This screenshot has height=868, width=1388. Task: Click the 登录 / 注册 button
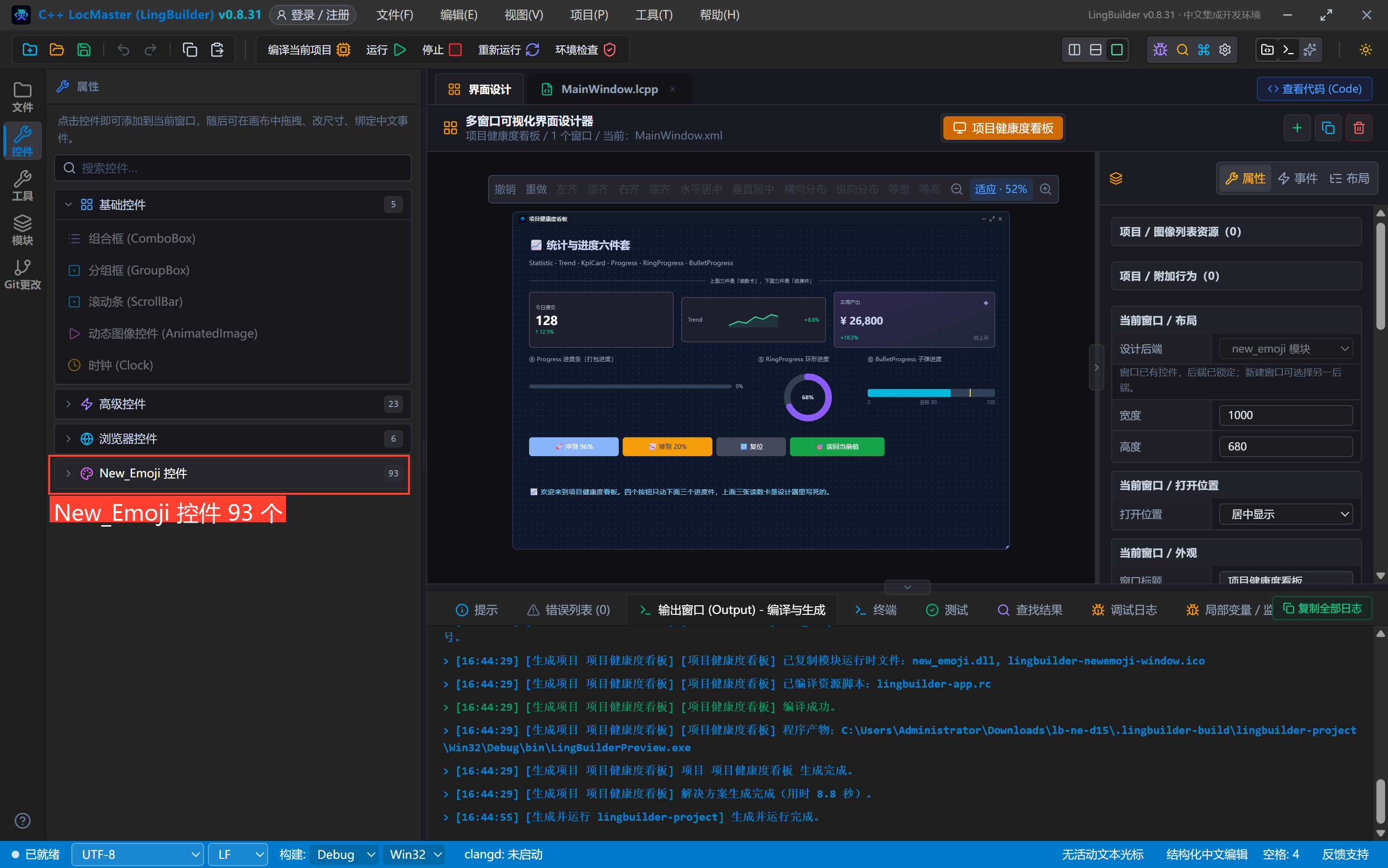pyautogui.click(x=313, y=15)
